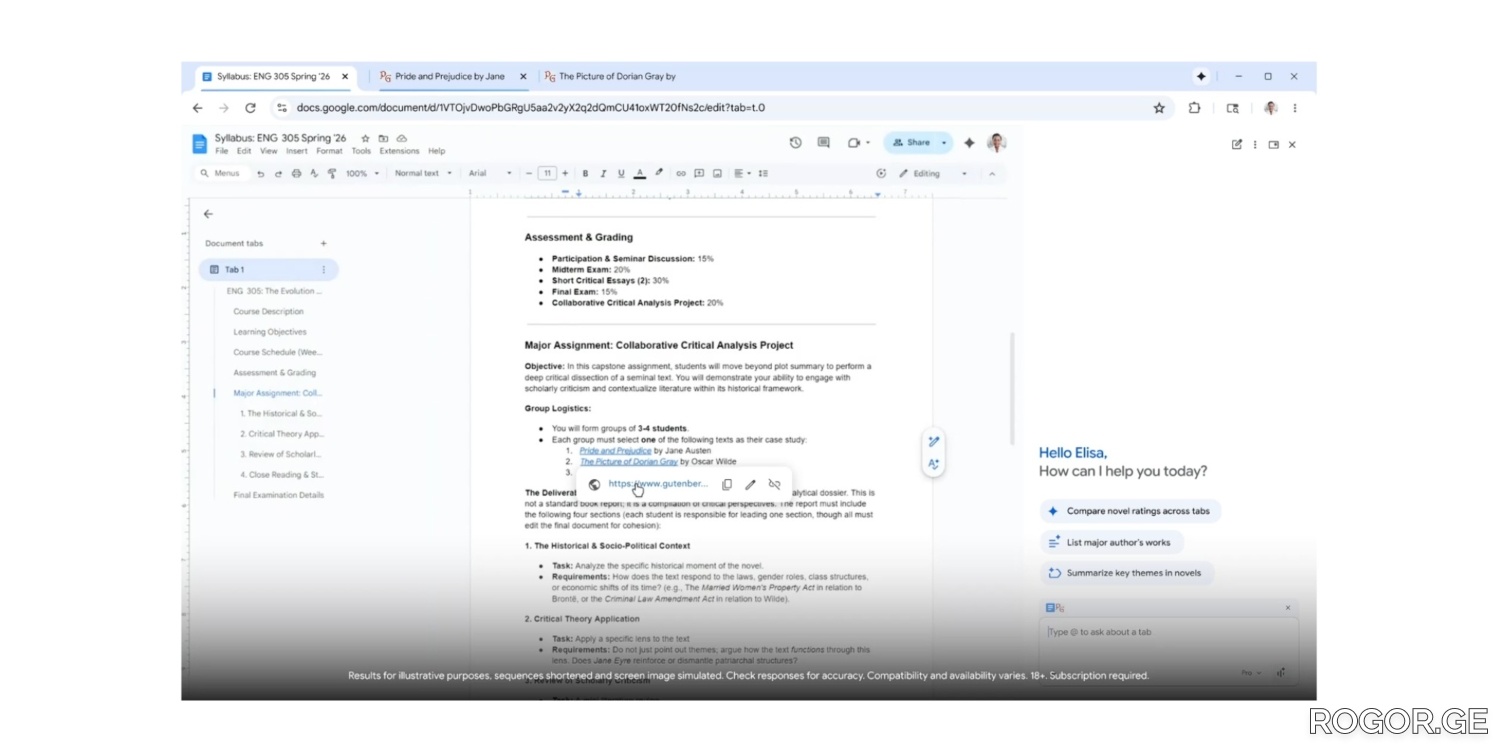
Task: Copy the link from the link popup
Action: pos(727,484)
